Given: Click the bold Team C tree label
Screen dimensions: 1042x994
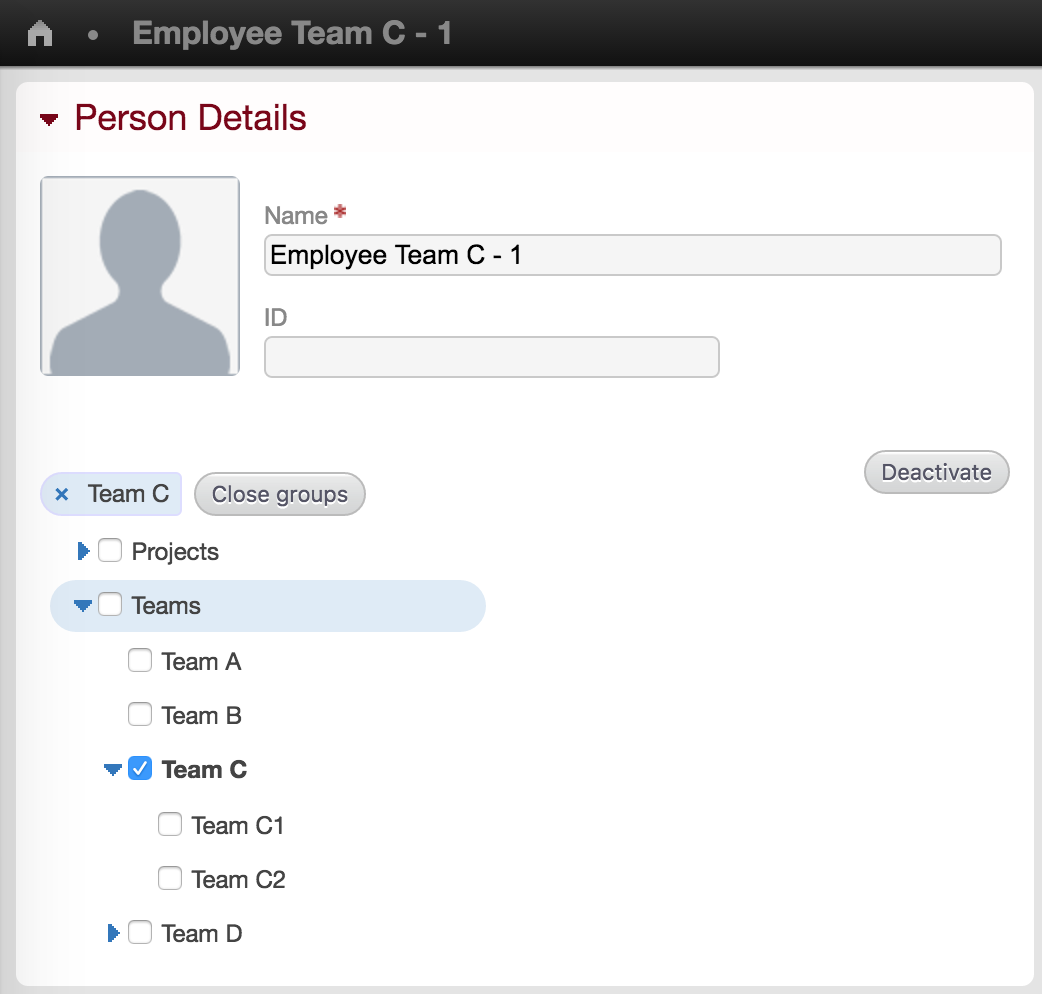Looking at the screenshot, I should (204, 769).
